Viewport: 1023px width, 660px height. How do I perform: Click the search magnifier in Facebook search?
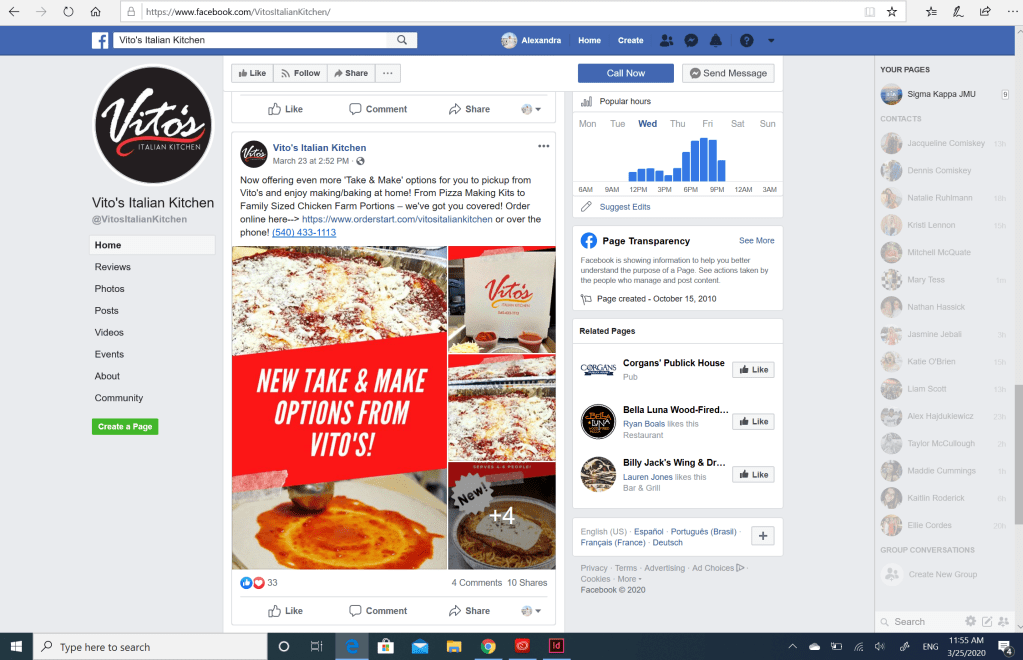[402, 40]
